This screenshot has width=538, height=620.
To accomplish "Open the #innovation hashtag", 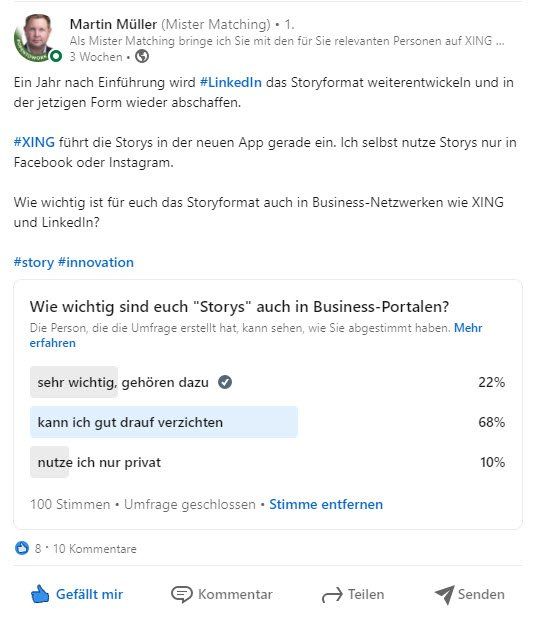I will pyautogui.click(x=96, y=263).
